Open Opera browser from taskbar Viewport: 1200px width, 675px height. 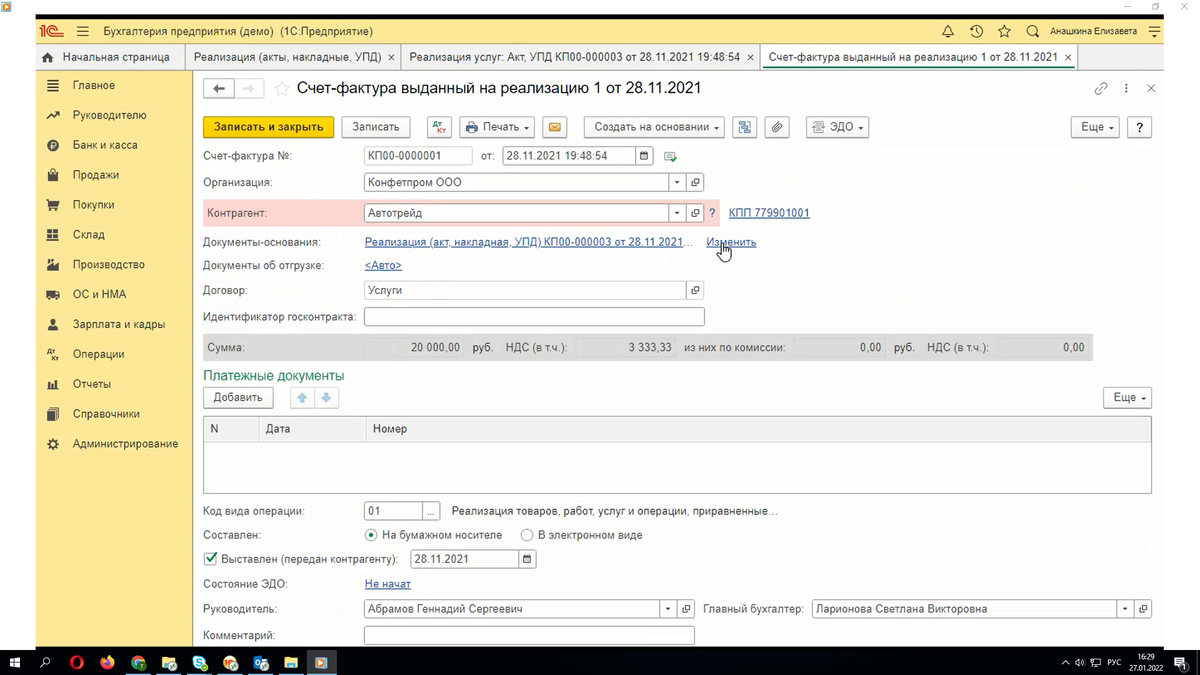tap(76, 662)
